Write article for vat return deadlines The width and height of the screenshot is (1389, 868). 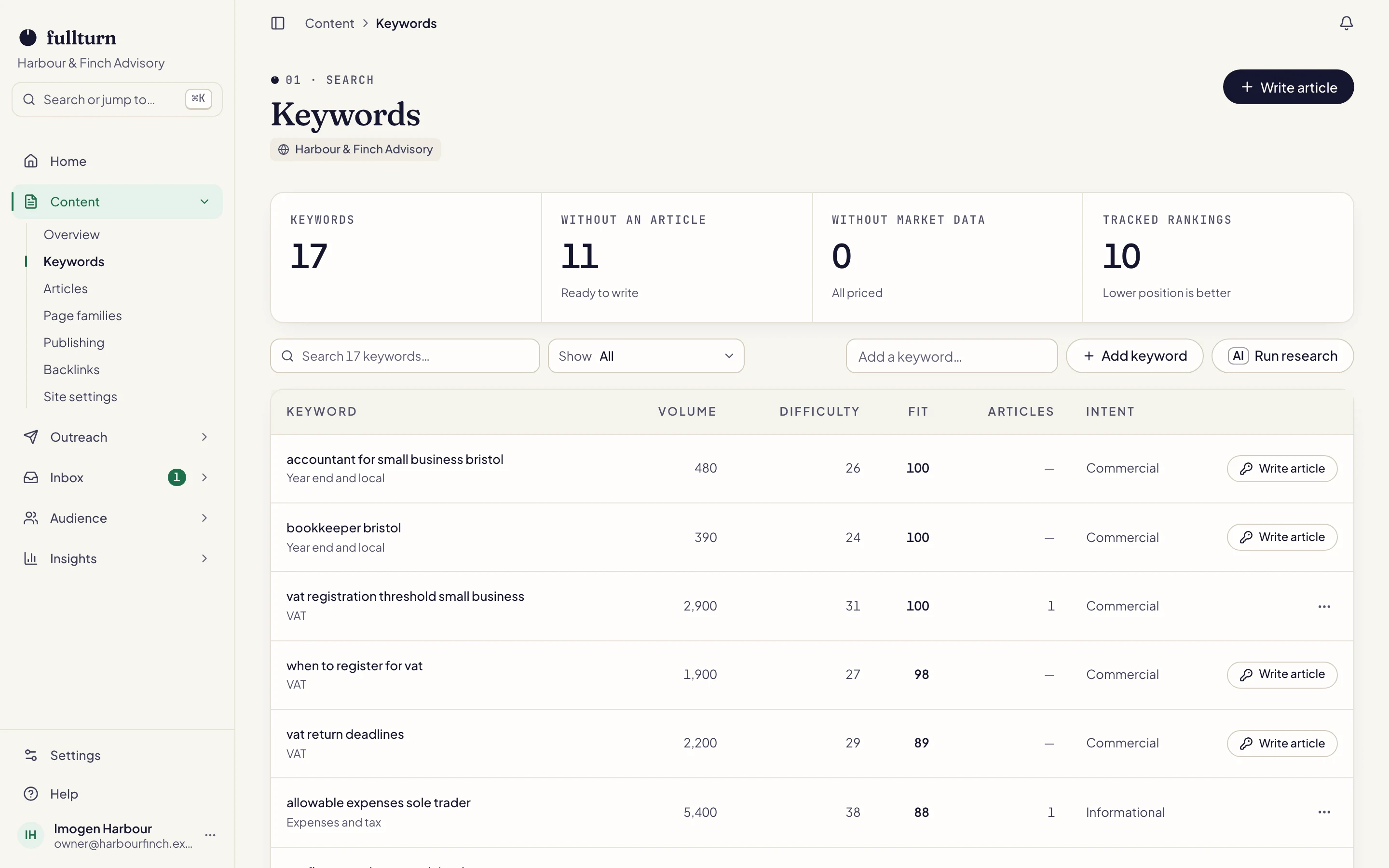tap(1281, 744)
